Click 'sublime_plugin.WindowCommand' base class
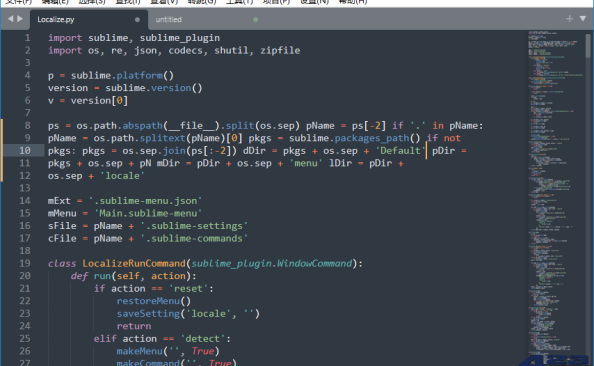This screenshot has width=594, height=366. 272,263
